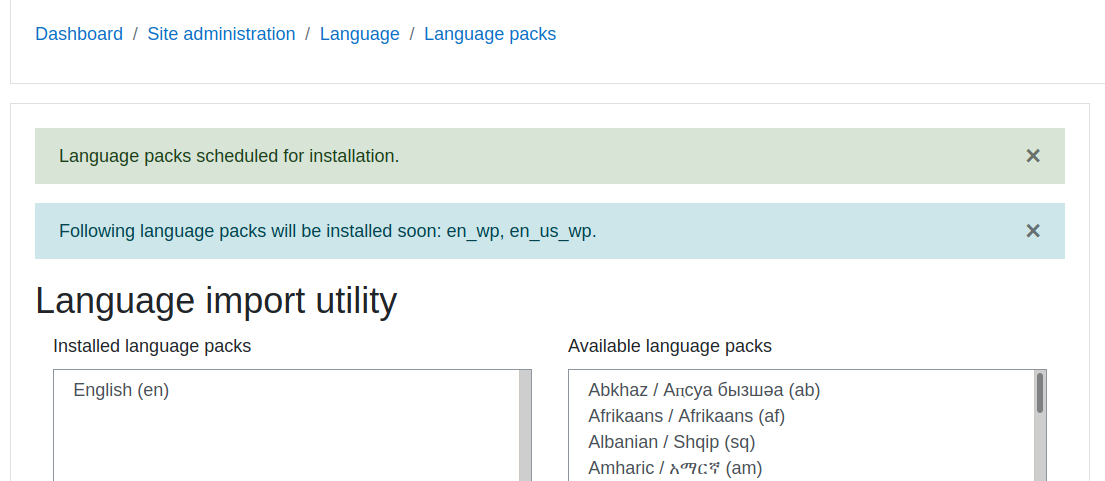Close the en_wp, en_us_wp info notification
The width and height of the screenshot is (1105, 481).
1032,230
